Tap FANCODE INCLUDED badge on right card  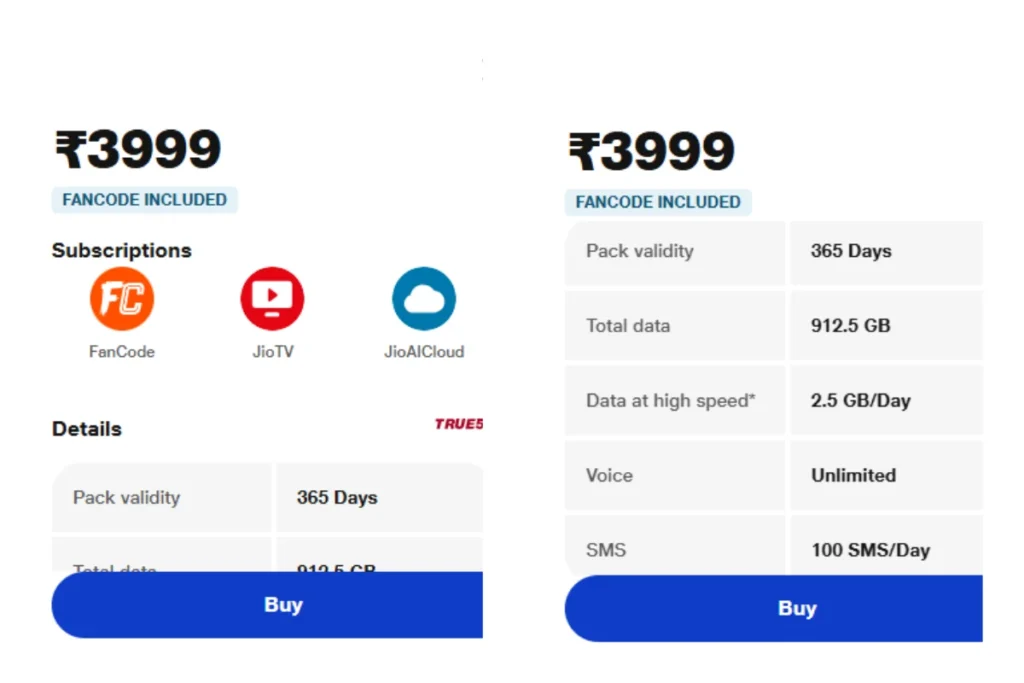pos(658,202)
